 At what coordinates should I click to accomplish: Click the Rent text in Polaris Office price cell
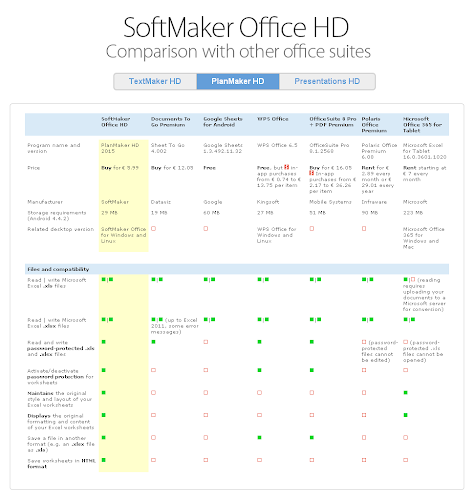367,168
